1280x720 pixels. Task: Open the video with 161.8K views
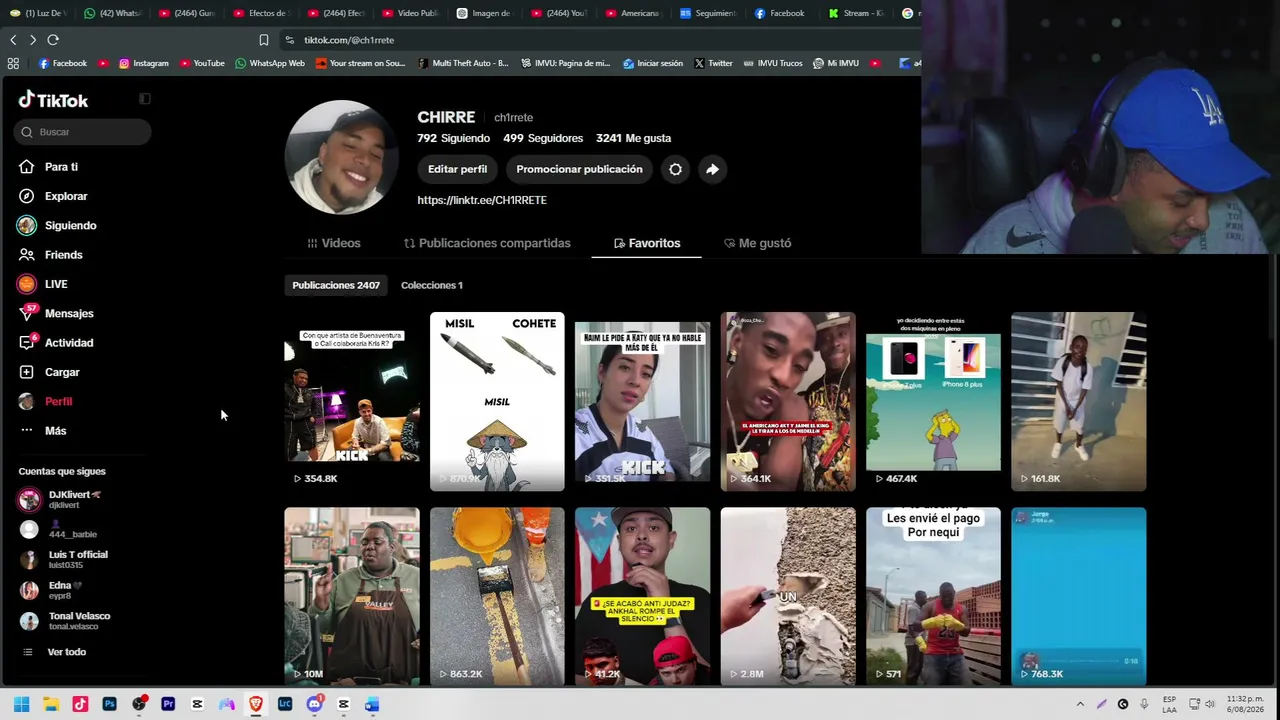tap(1079, 401)
